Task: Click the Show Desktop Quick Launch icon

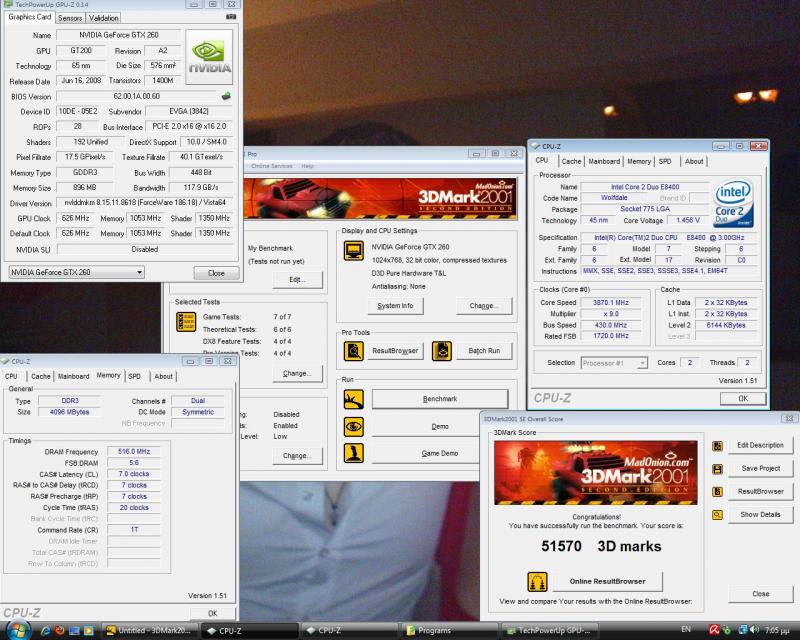Action: [x=74, y=631]
